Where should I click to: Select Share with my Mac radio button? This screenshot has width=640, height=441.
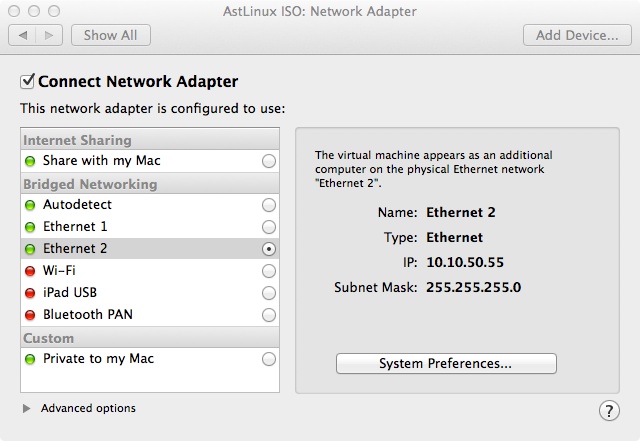(x=269, y=161)
